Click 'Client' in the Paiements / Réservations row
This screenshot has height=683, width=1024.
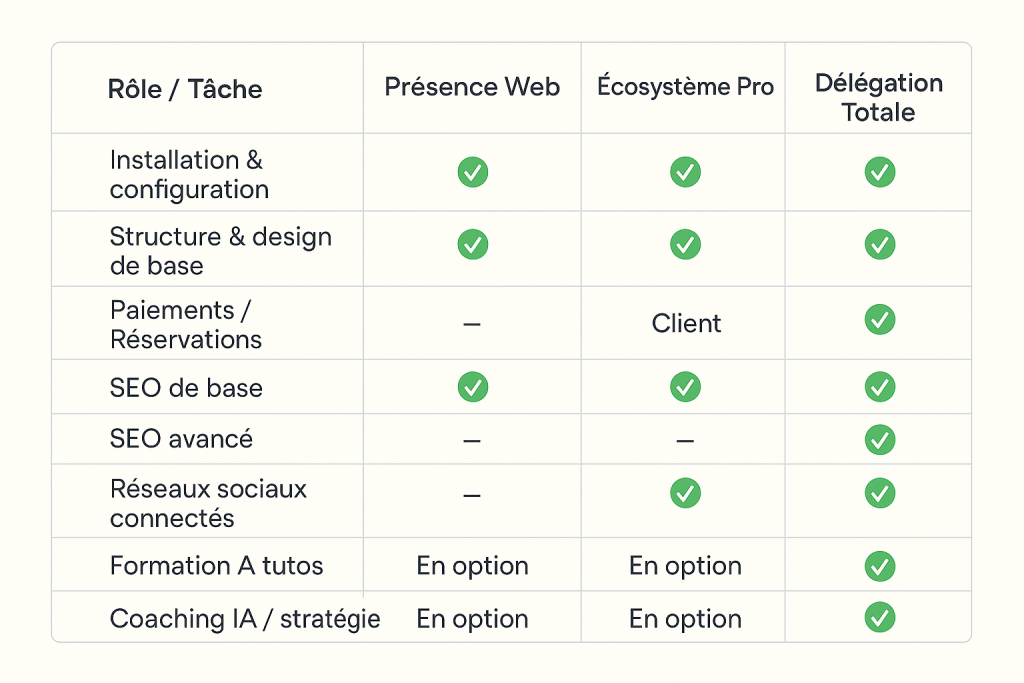click(x=686, y=323)
